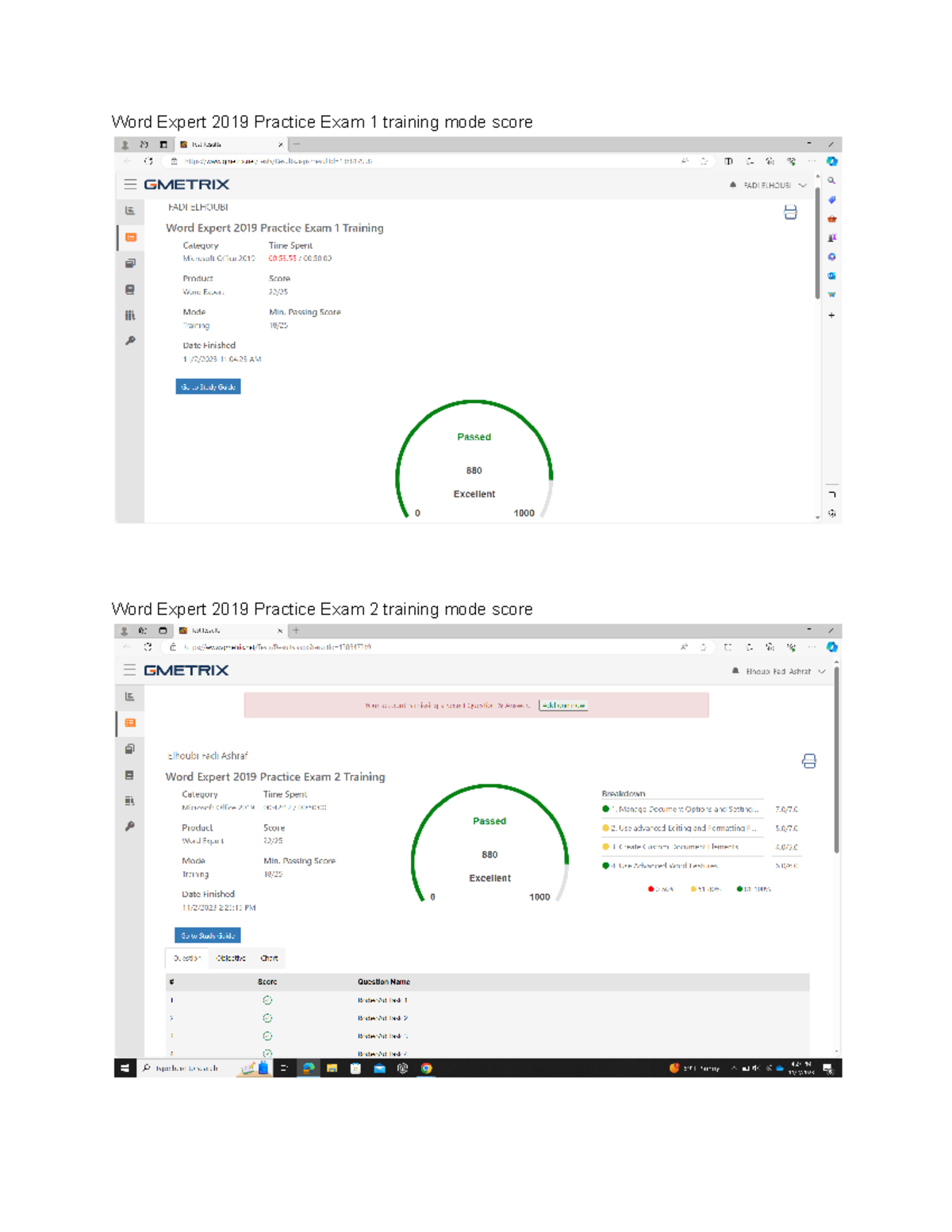
Task: Click print icon on Exam 2 results
Action: (x=808, y=762)
